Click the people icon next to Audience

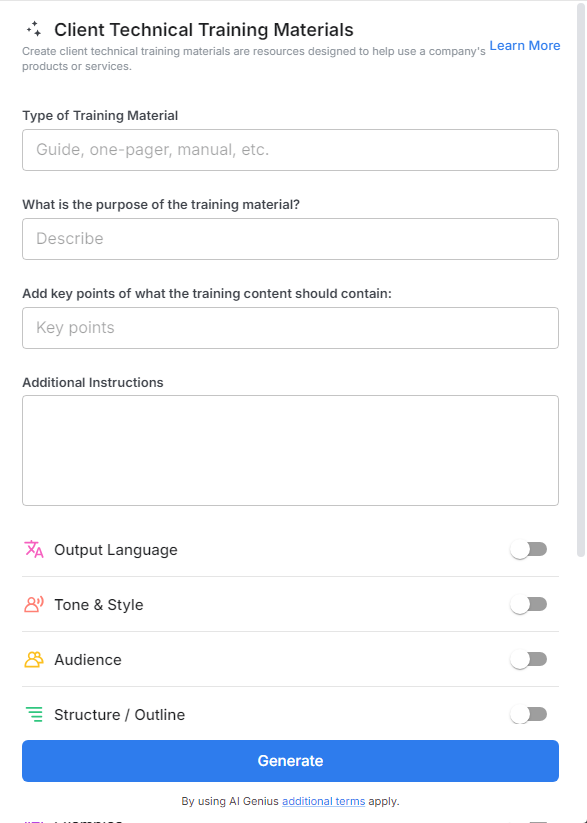33,659
